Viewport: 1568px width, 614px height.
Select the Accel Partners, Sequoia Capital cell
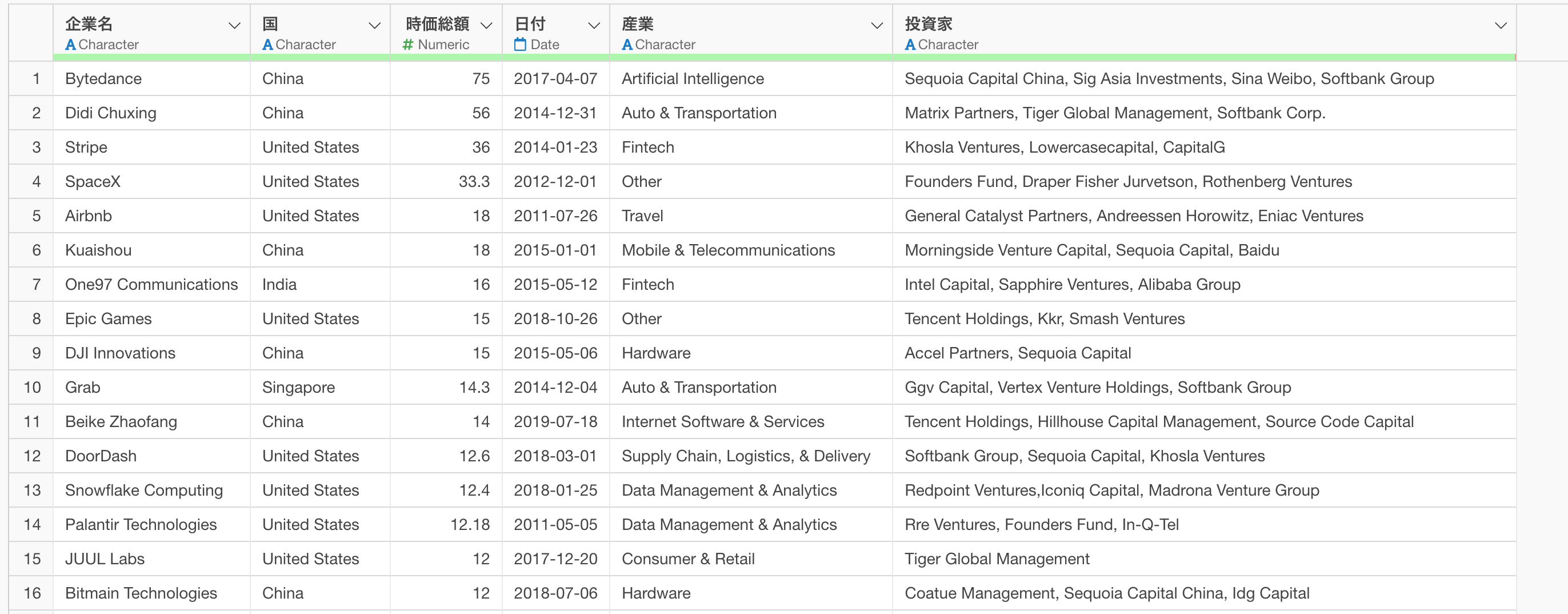[x=1204, y=353]
